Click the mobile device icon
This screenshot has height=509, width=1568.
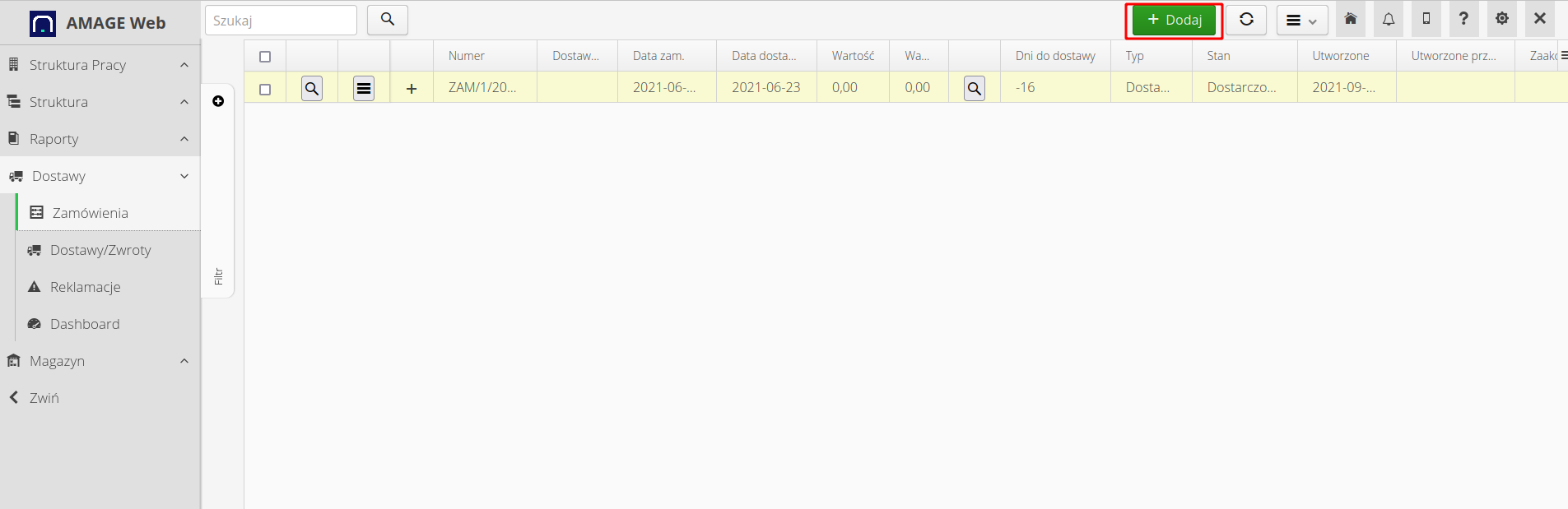[x=1426, y=19]
